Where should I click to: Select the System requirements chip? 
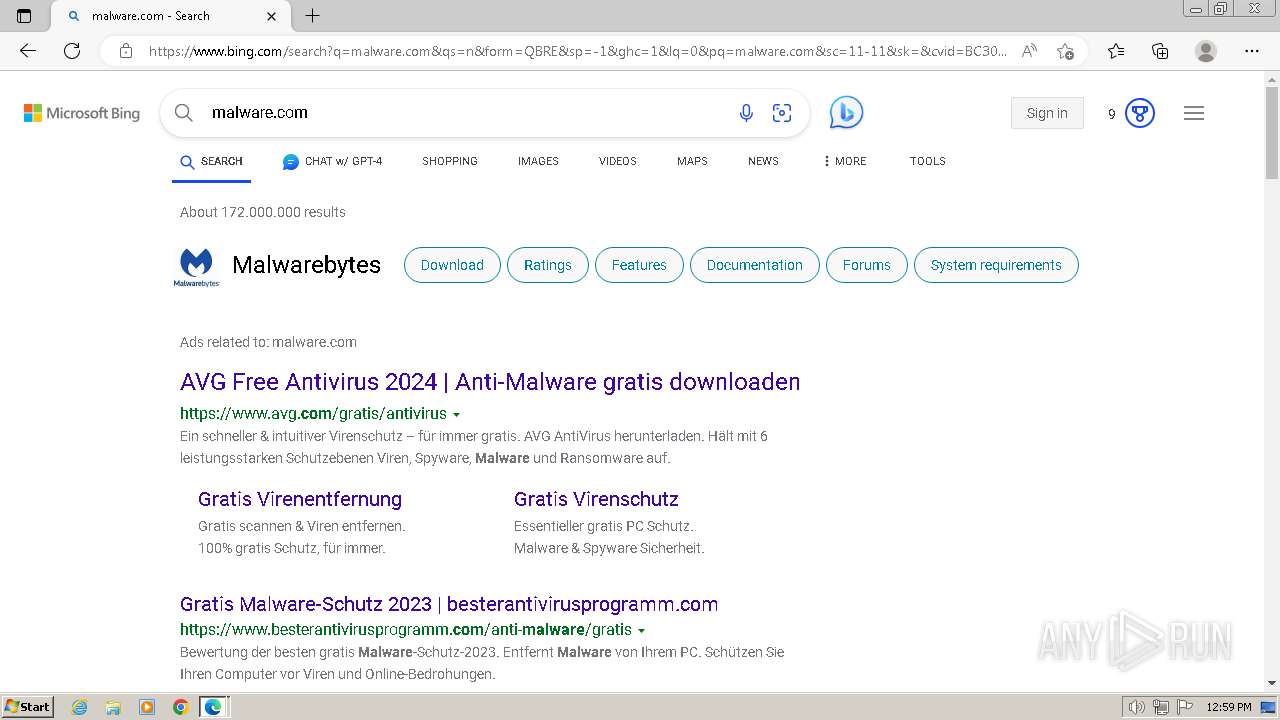tap(996, 265)
